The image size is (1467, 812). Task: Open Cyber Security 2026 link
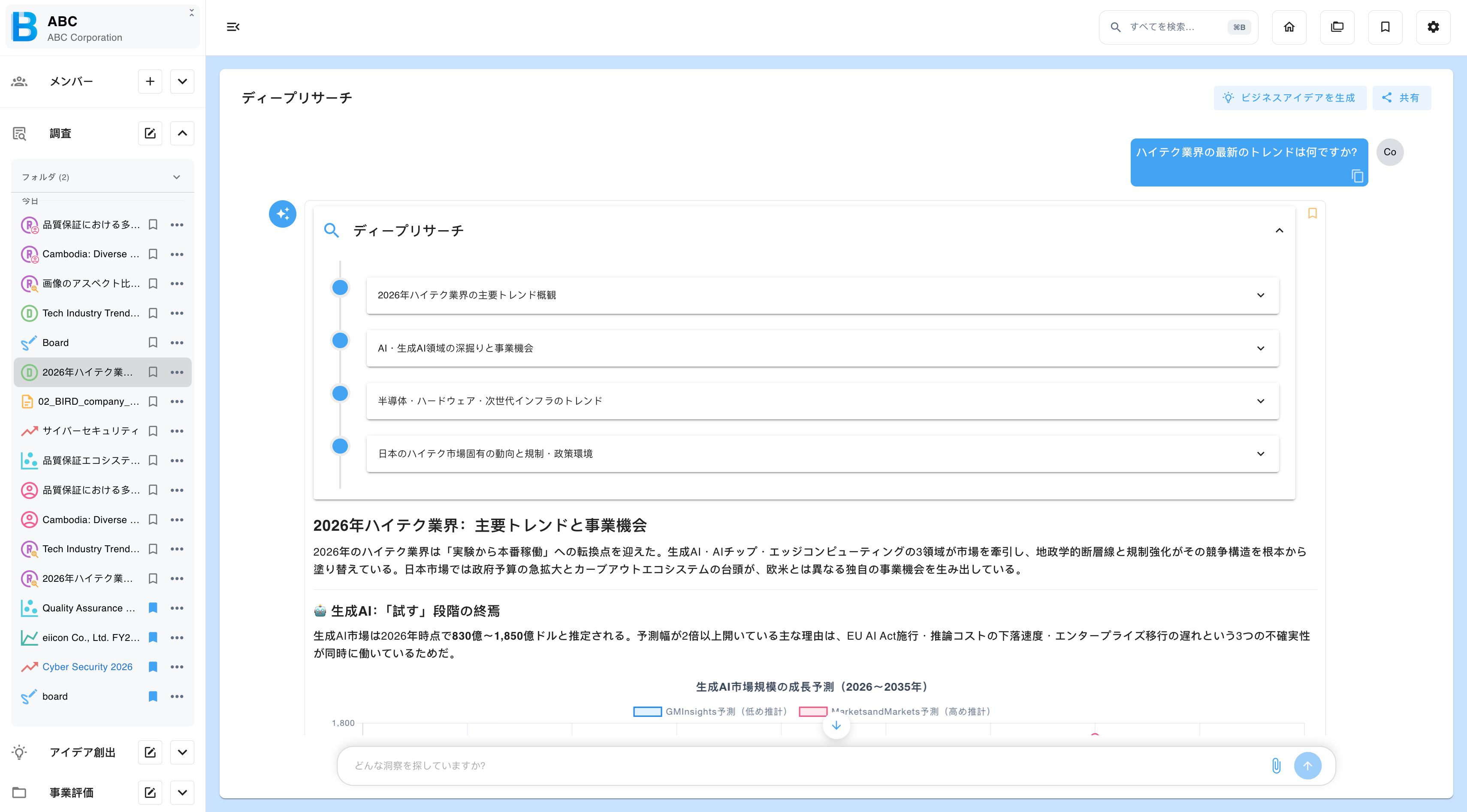pos(87,667)
